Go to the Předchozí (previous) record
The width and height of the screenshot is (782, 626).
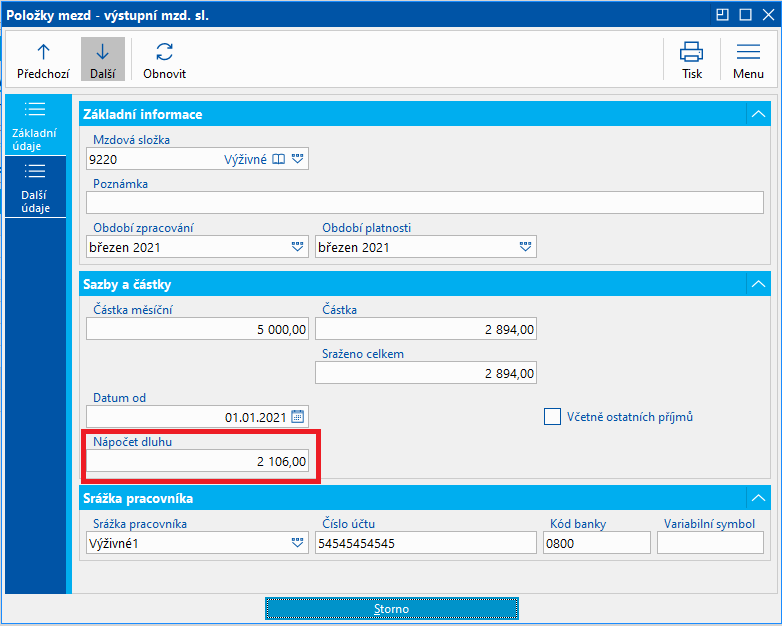point(43,60)
